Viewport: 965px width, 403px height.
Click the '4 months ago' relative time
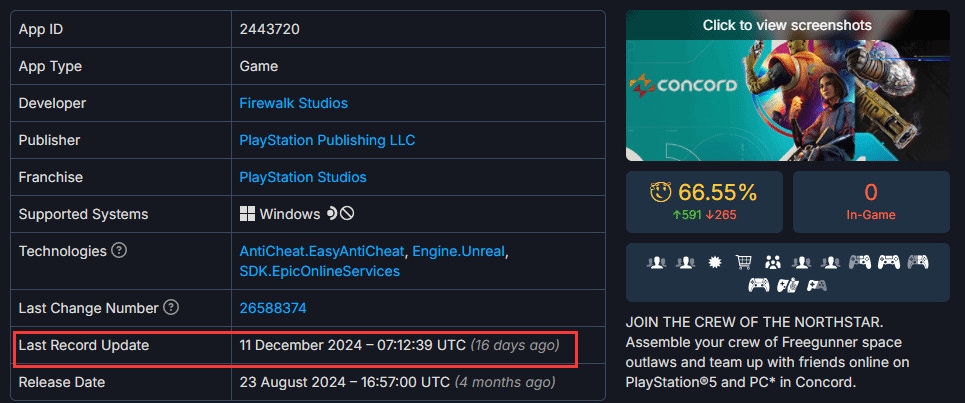[505, 382]
